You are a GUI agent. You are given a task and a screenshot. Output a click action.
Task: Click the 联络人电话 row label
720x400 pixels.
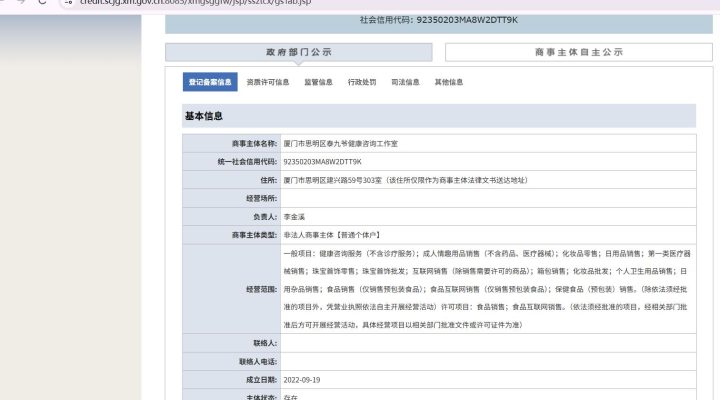(258, 362)
